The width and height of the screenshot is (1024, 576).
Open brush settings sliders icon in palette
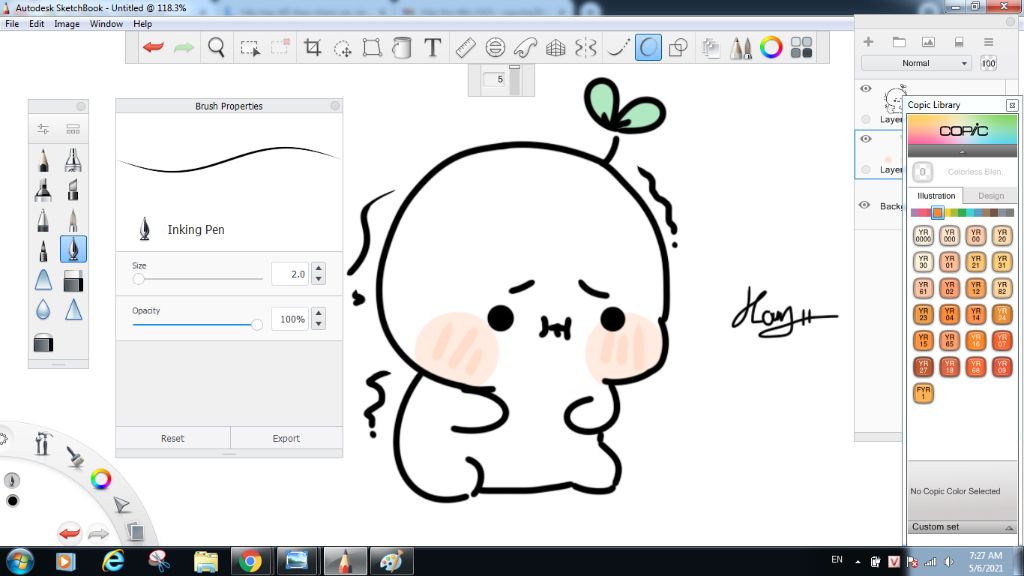coord(43,129)
